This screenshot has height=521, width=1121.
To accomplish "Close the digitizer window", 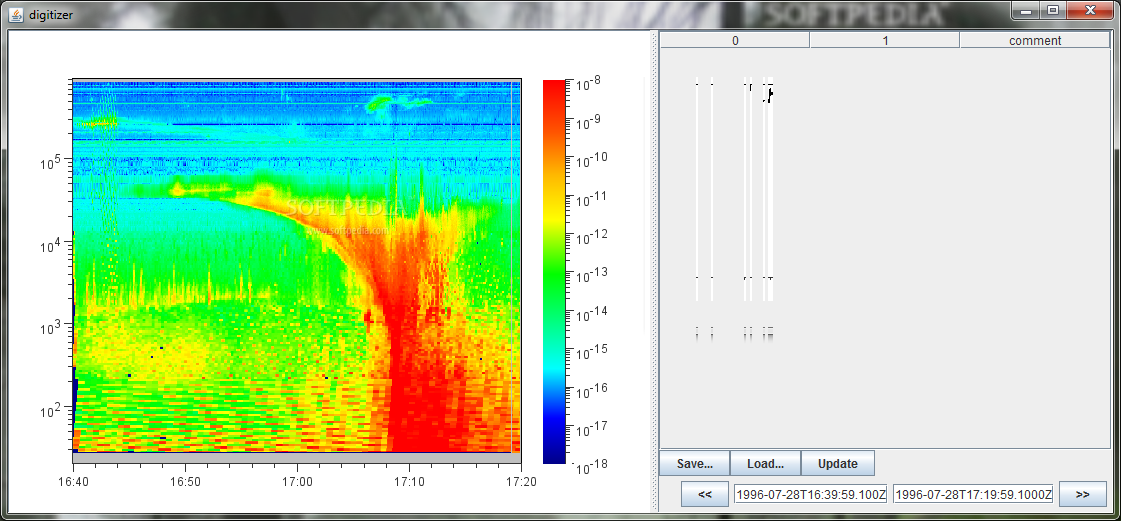I will point(1090,10).
